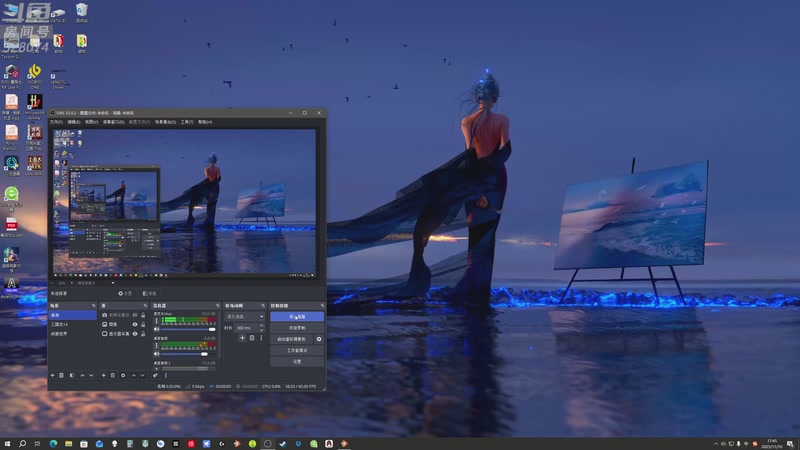Toggle 工作室模式 (Studio Mode) button

tap(297, 351)
